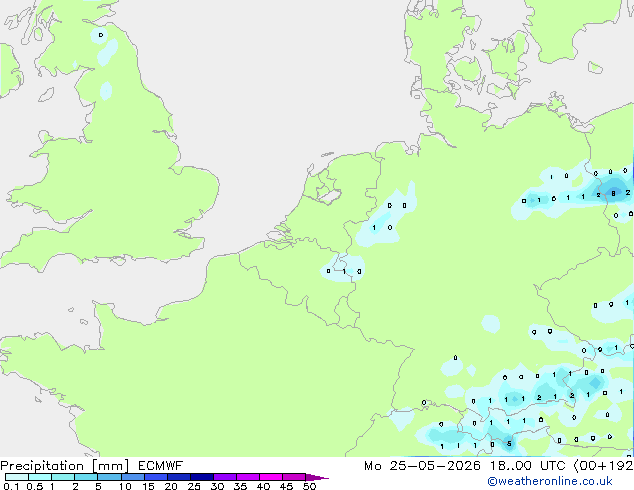Click the precipitation value "8" on the map
Screen dimensions: 634x490
(x=613, y=194)
